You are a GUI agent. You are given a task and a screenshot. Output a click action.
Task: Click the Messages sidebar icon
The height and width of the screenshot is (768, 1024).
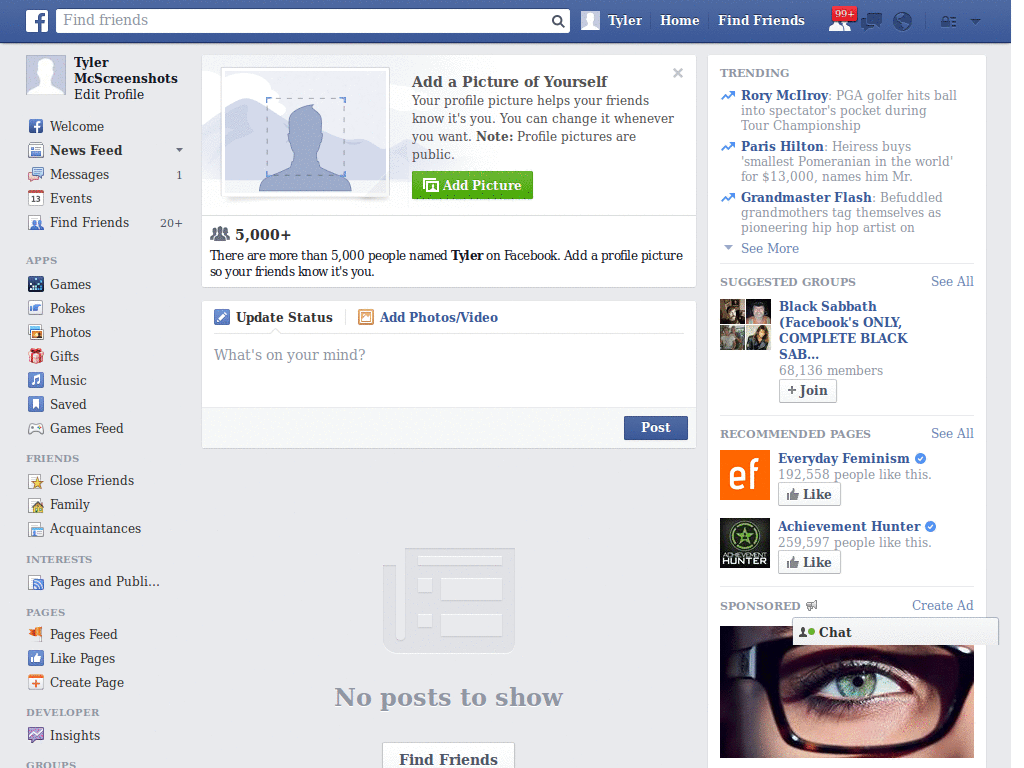[x=36, y=174]
